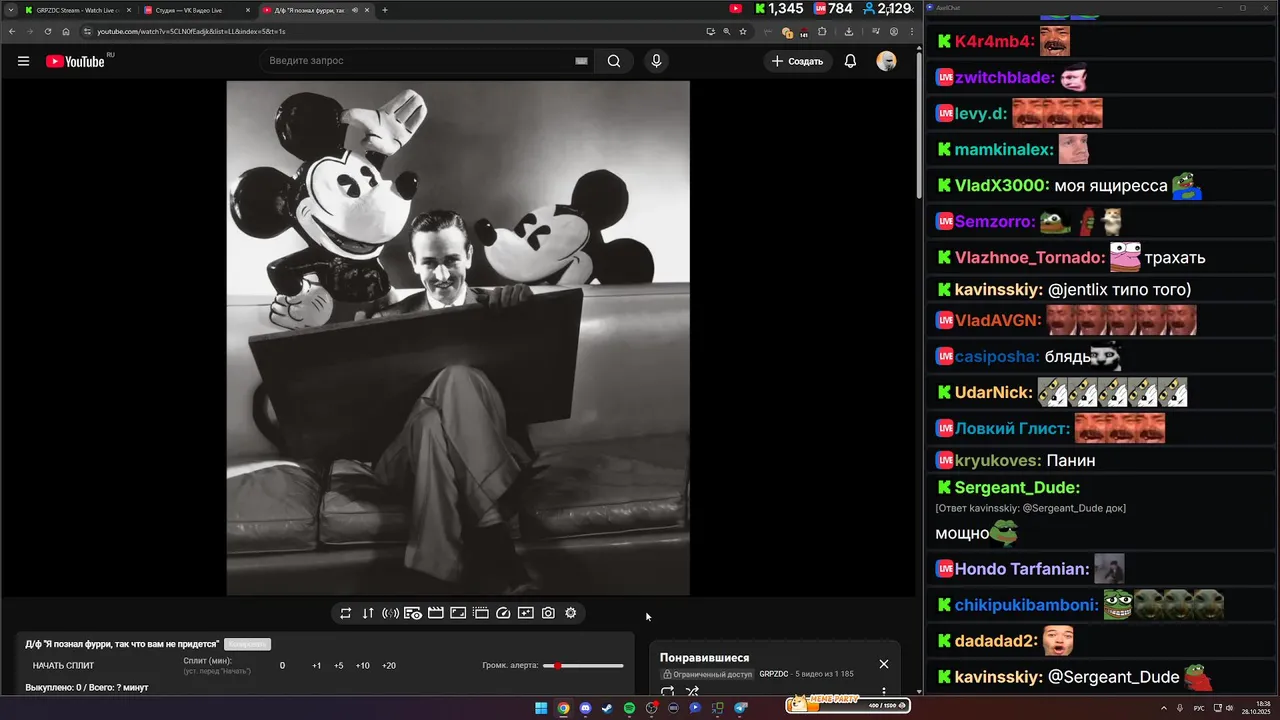Image resolution: width=1280 pixels, height=720 pixels.
Task: Open Spotify from the taskbar
Action: click(x=629, y=708)
